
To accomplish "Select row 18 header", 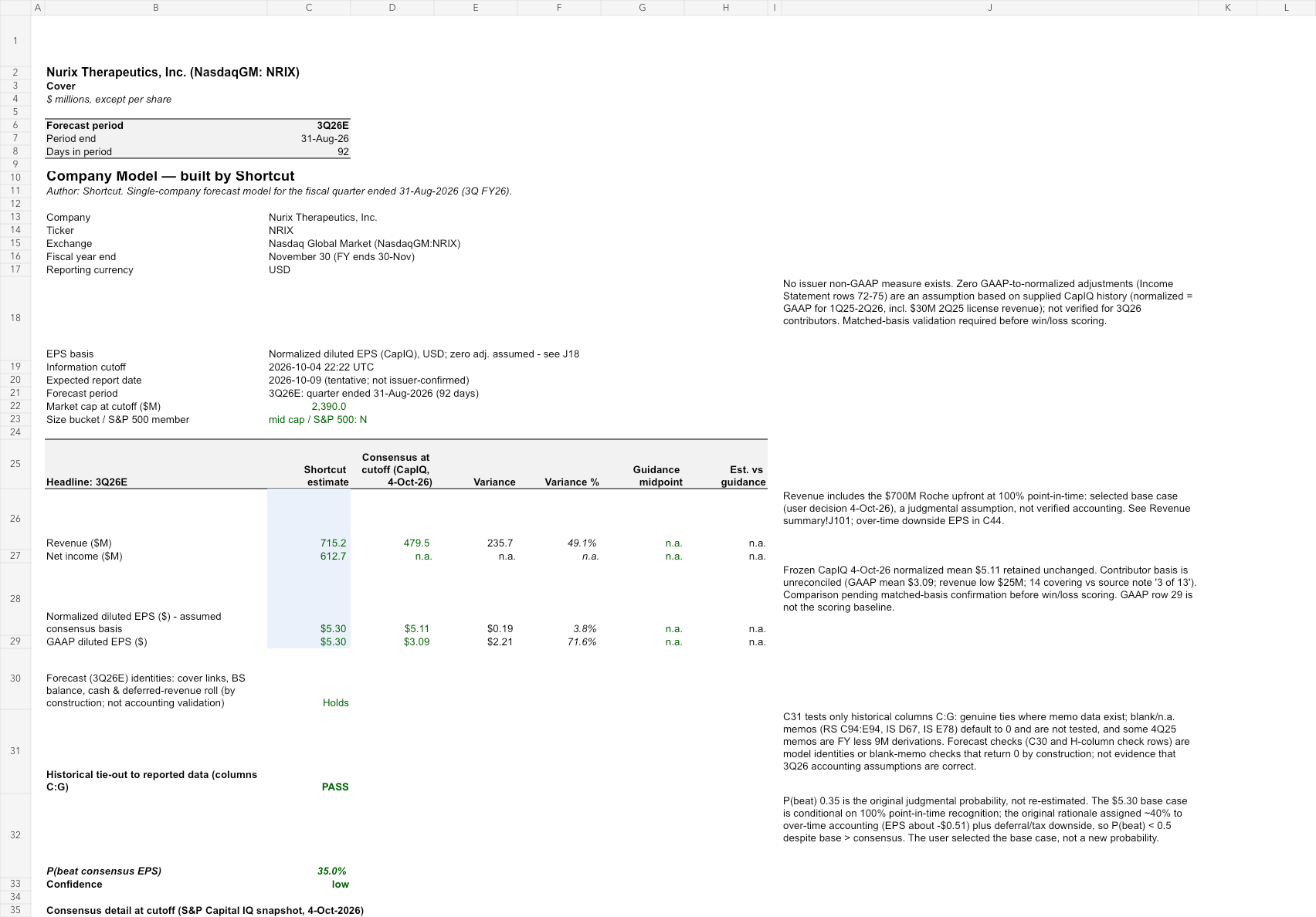I will (15, 317).
